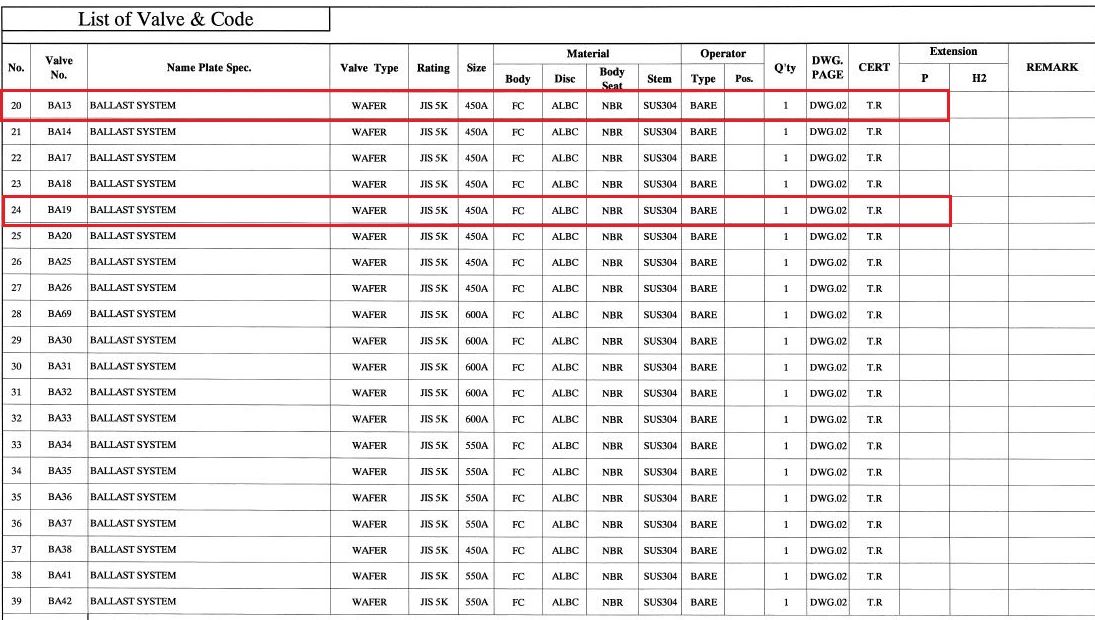Select valve number cell BA13
1095x620 pixels.
point(59,105)
